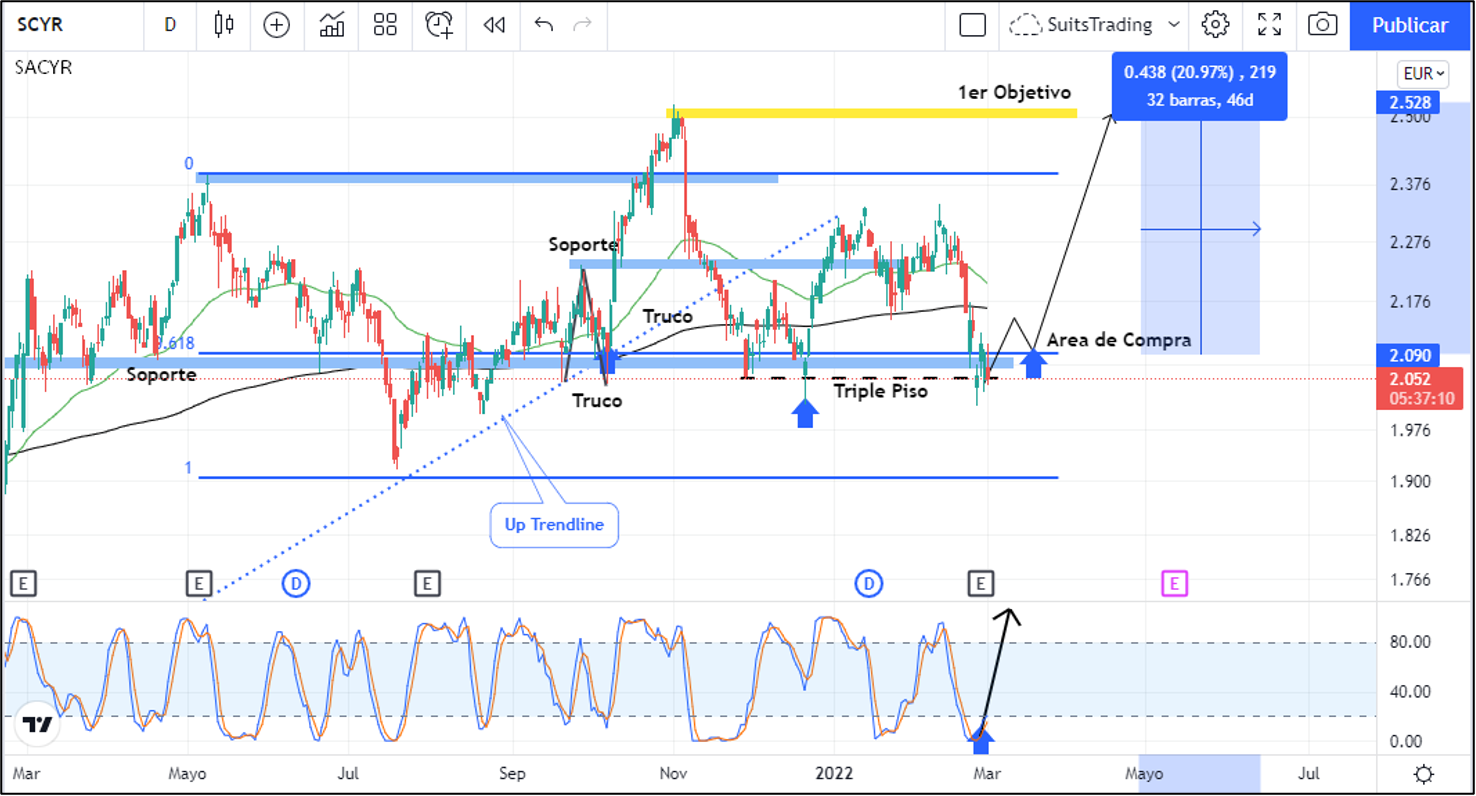Click the Publicar button
Viewport: 1476px width, 796px height.
point(1409,25)
